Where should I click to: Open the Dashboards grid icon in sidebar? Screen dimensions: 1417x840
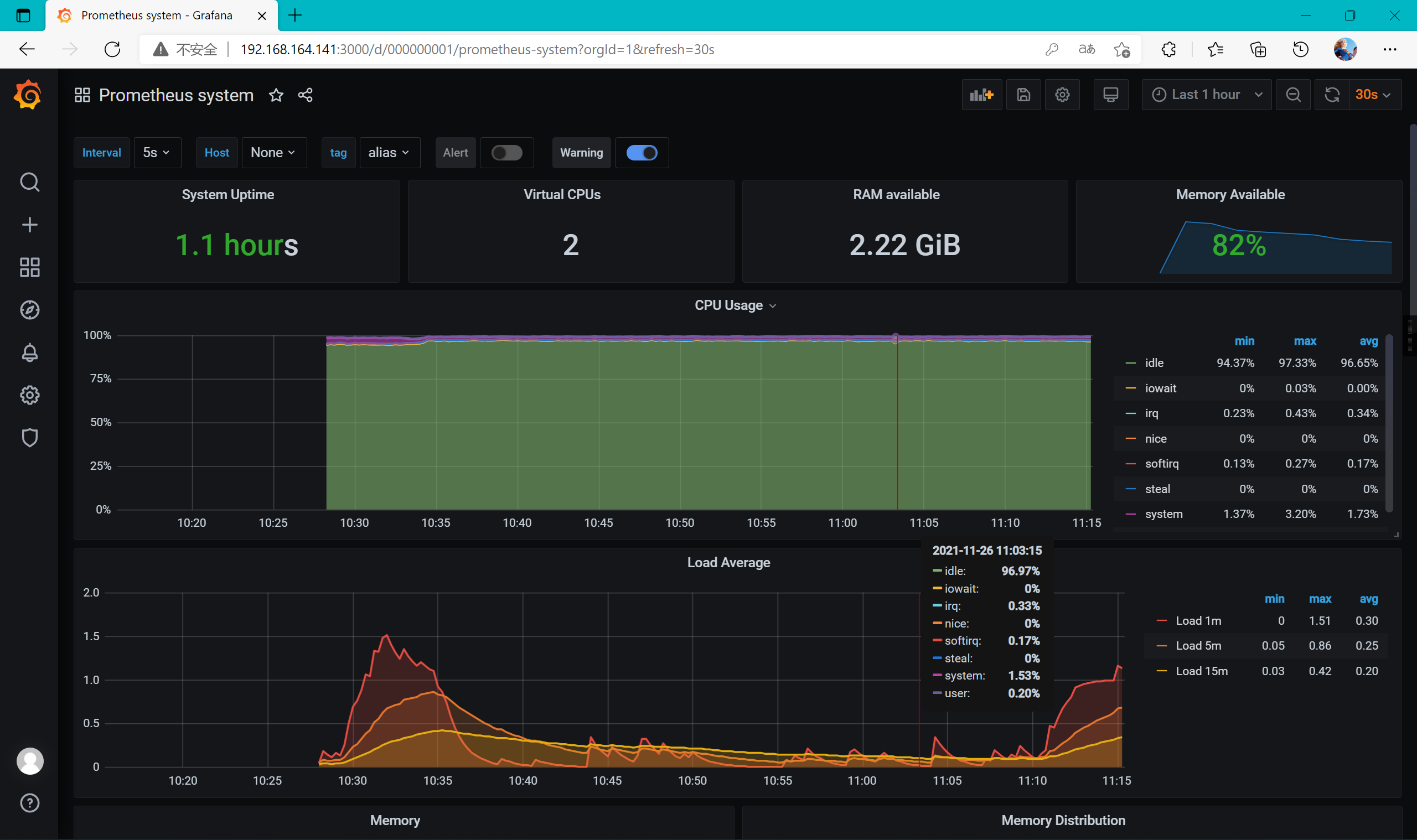(x=29, y=267)
